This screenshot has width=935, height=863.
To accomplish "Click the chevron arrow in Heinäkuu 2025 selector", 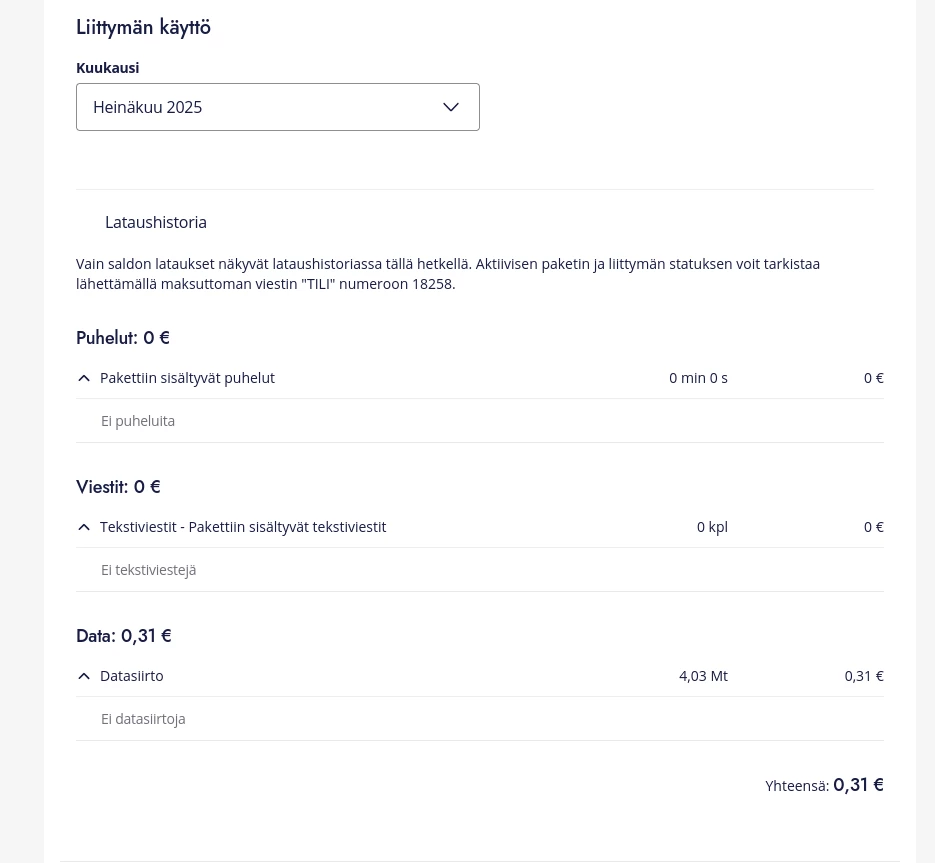I will [x=451, y=107].
